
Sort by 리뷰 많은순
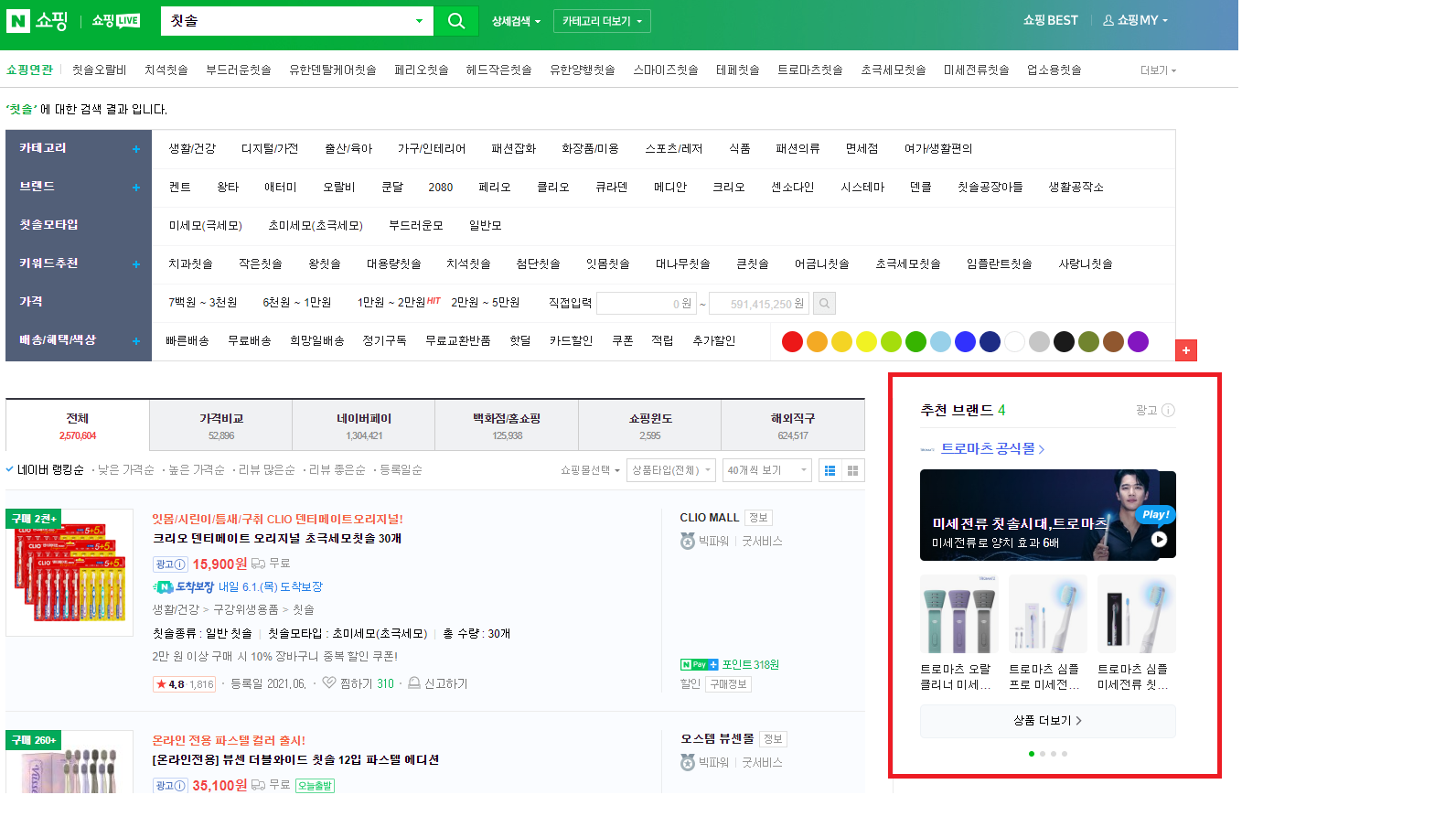tap(267, 469)
